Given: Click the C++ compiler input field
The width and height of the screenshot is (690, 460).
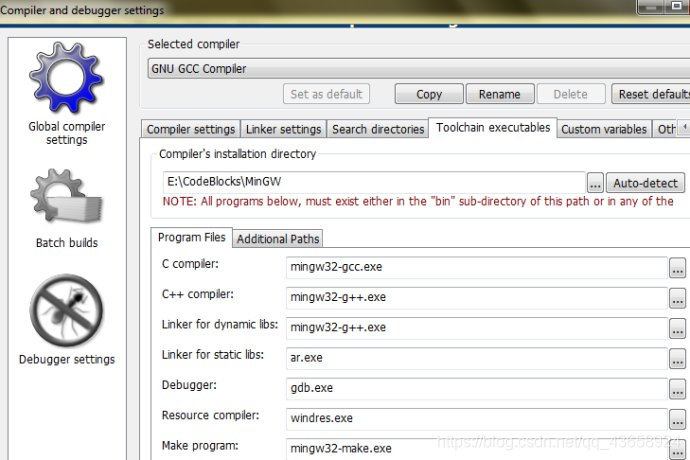Looking at the screenshot, I should tap(477, 298).
